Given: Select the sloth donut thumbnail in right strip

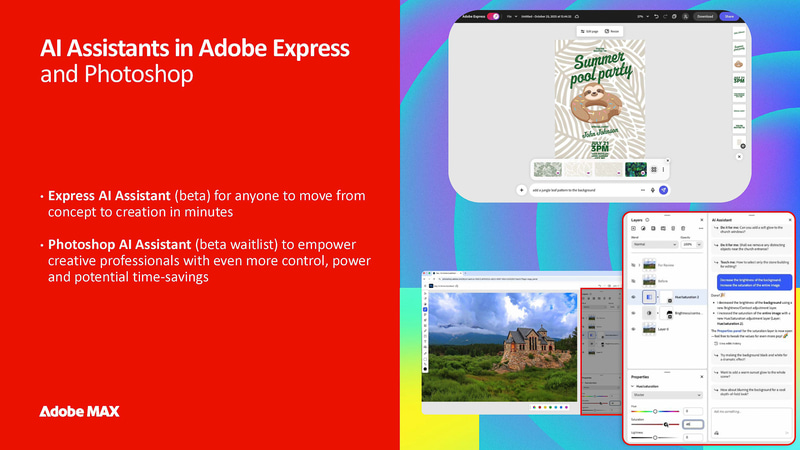Looking at the screenshot, I should click(739, 64).
